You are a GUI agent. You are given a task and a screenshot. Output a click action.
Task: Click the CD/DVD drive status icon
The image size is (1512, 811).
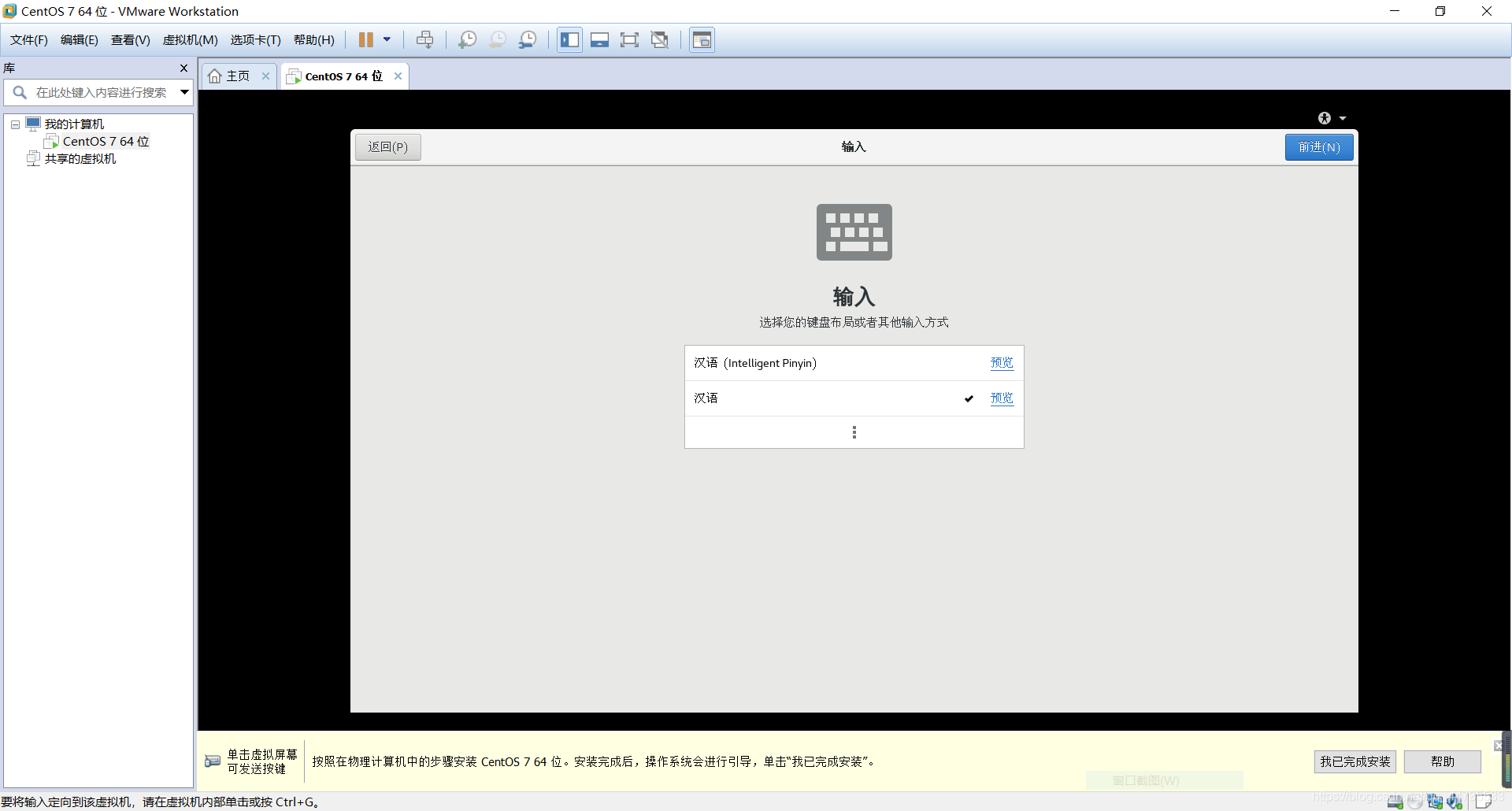(1415, 802)
